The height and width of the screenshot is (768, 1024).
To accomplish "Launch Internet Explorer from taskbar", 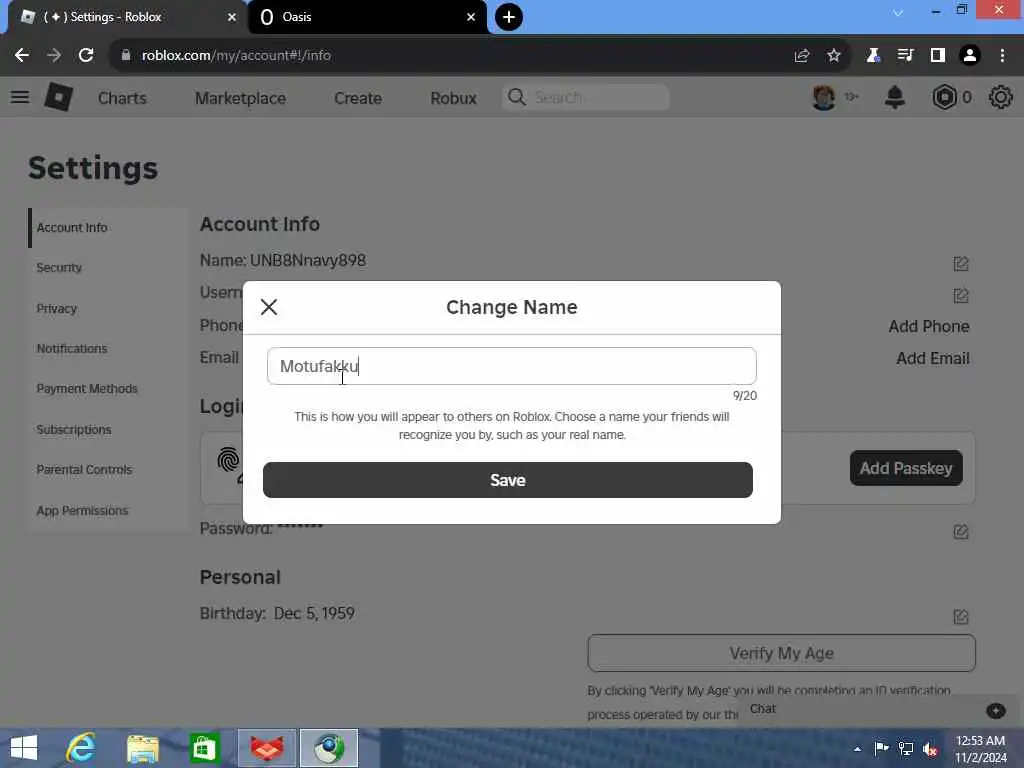I will [81, 748].
